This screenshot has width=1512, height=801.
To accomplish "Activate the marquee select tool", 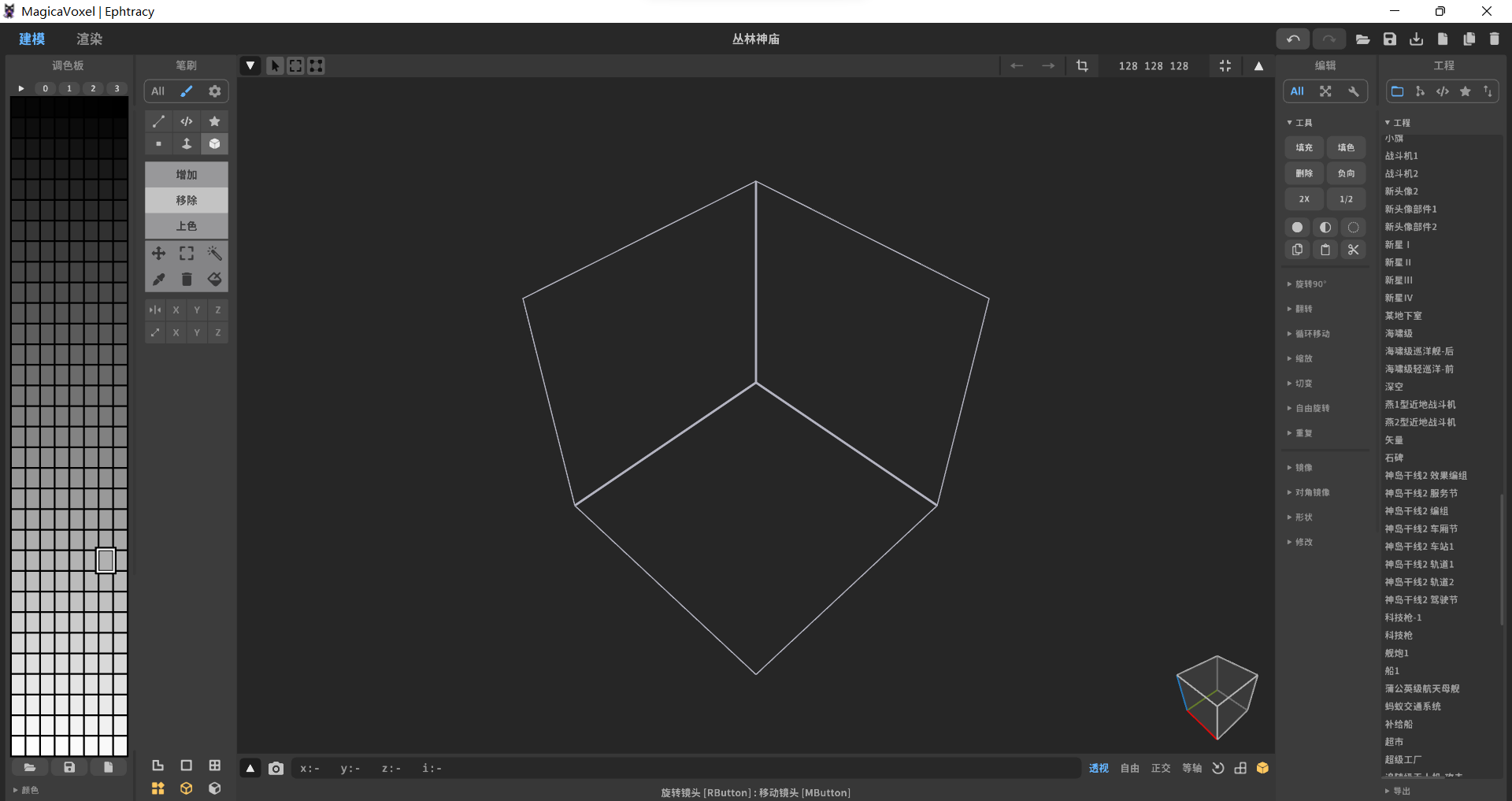I will tap(187, 254).
